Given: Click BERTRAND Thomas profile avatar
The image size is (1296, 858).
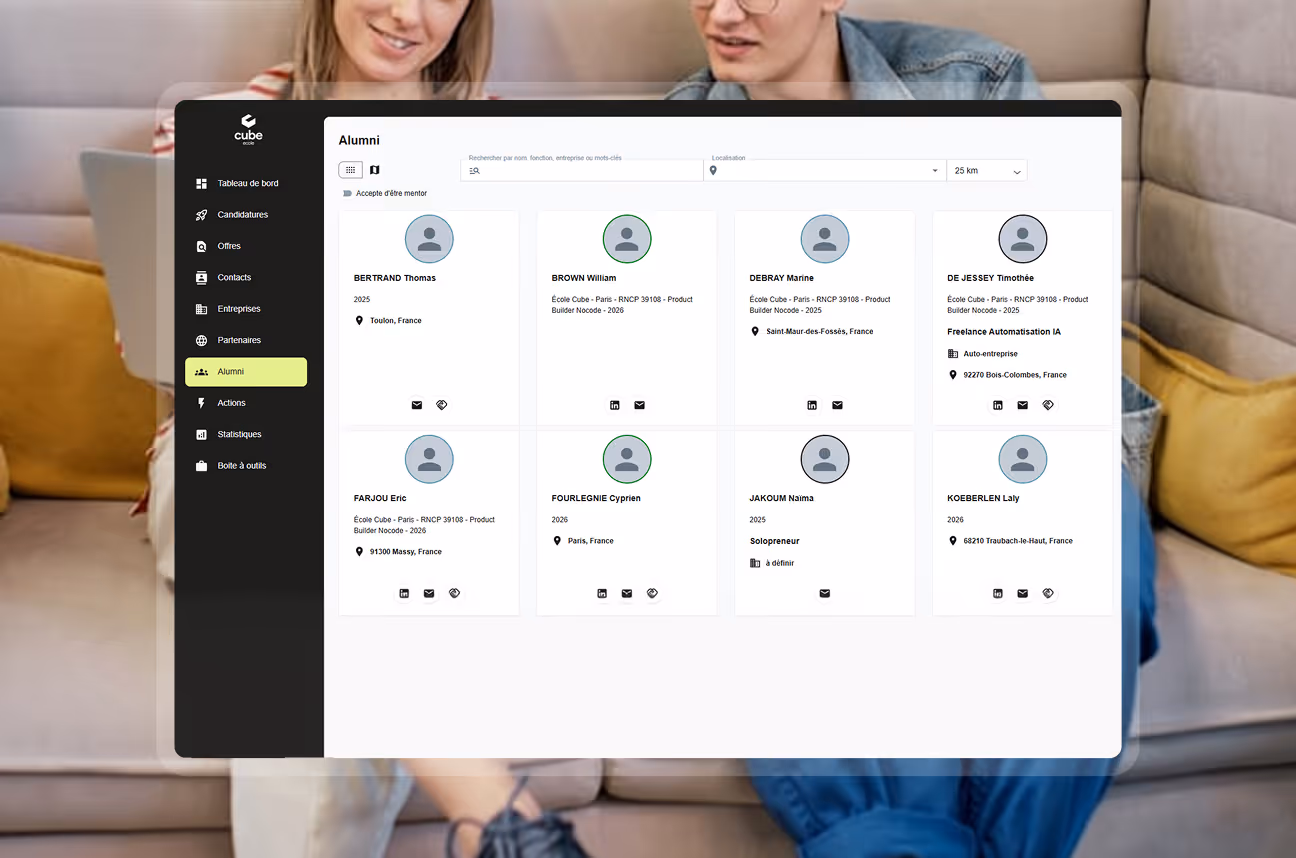Looking at the screenshot, I should (x=429, y=240).
